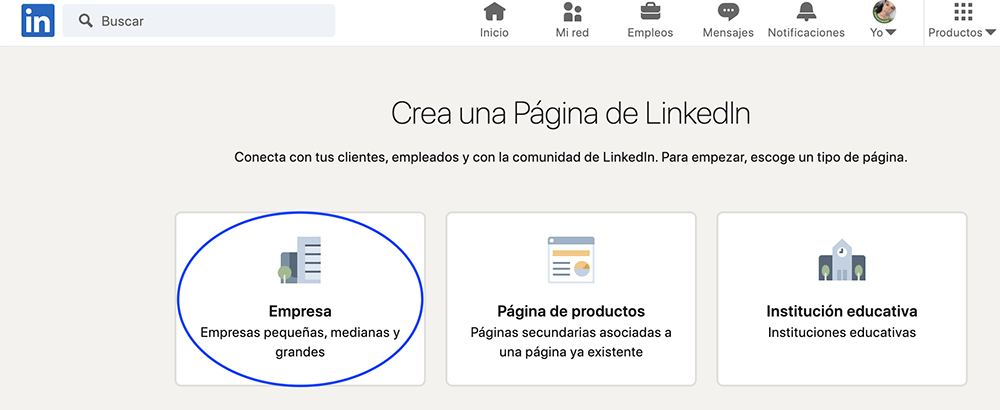1000x410 pixels.
Task: Click the profile avatar photo
Action: [x=884, y=11]
